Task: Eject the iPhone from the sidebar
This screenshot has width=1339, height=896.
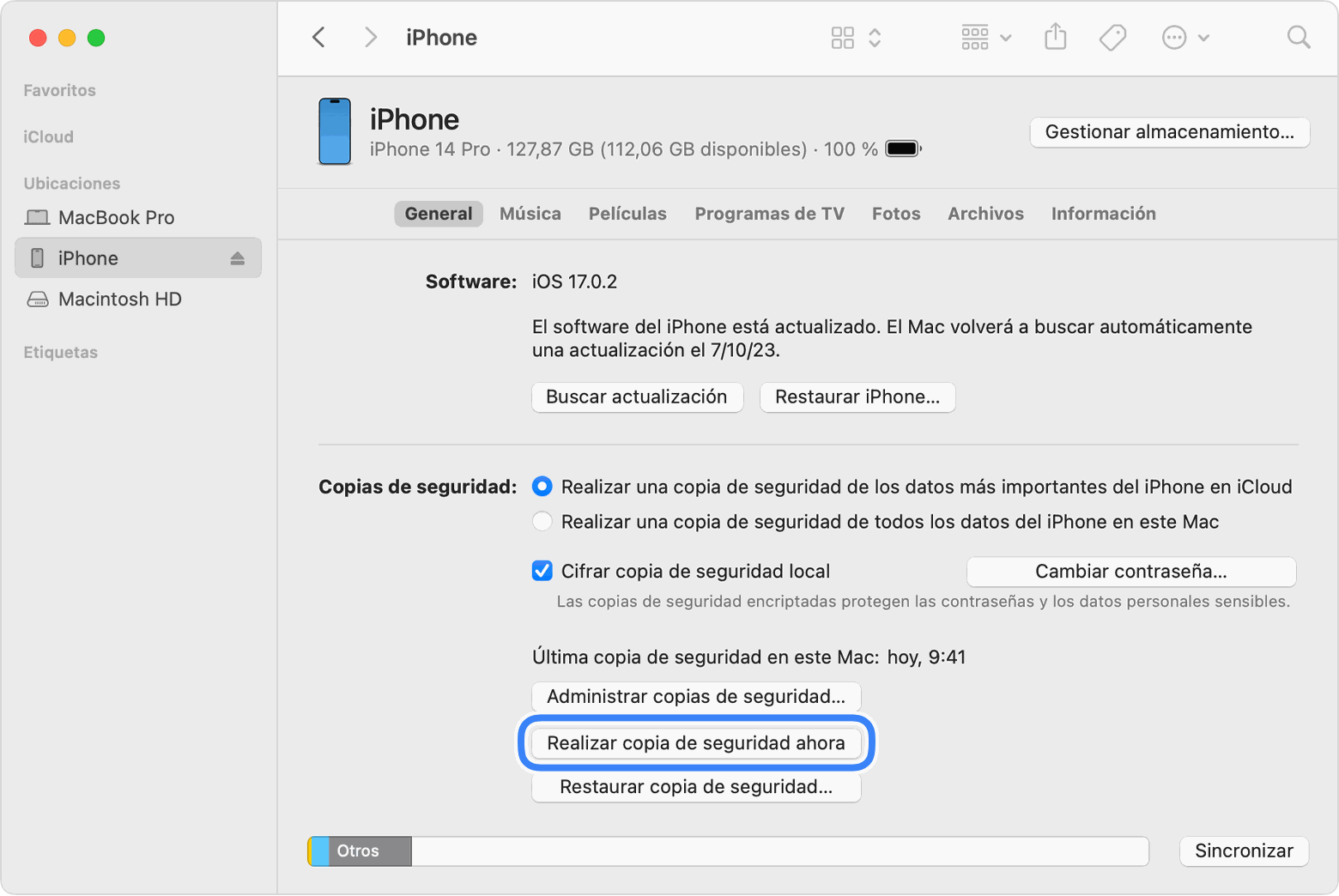Action: tap(238, 258)
